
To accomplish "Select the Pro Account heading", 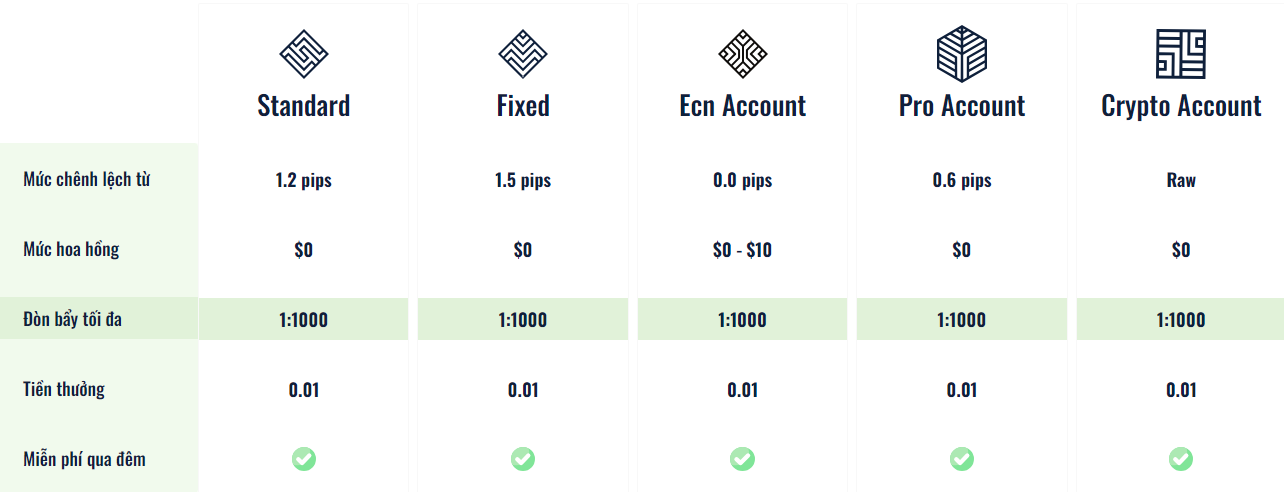I will tap(962, 106).
